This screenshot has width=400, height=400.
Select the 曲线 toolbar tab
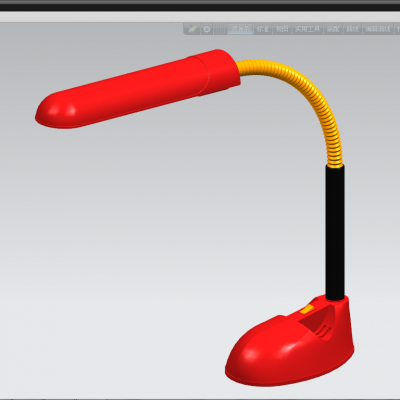point(352,29)
